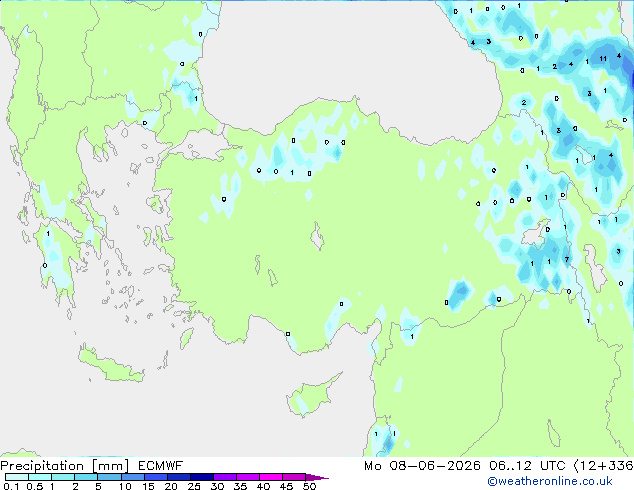Click the '06..12 UTC' time range text
The image size is (634, 490).
526,466
